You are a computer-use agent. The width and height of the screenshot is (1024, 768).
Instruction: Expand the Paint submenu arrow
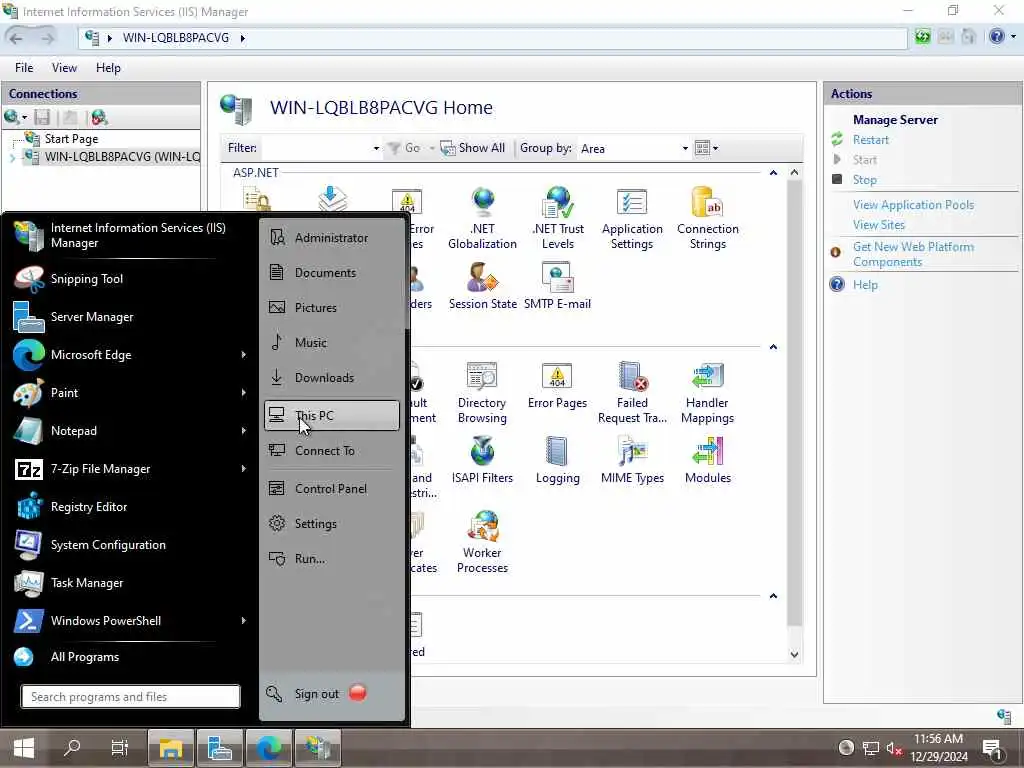[x=244, y=392]
